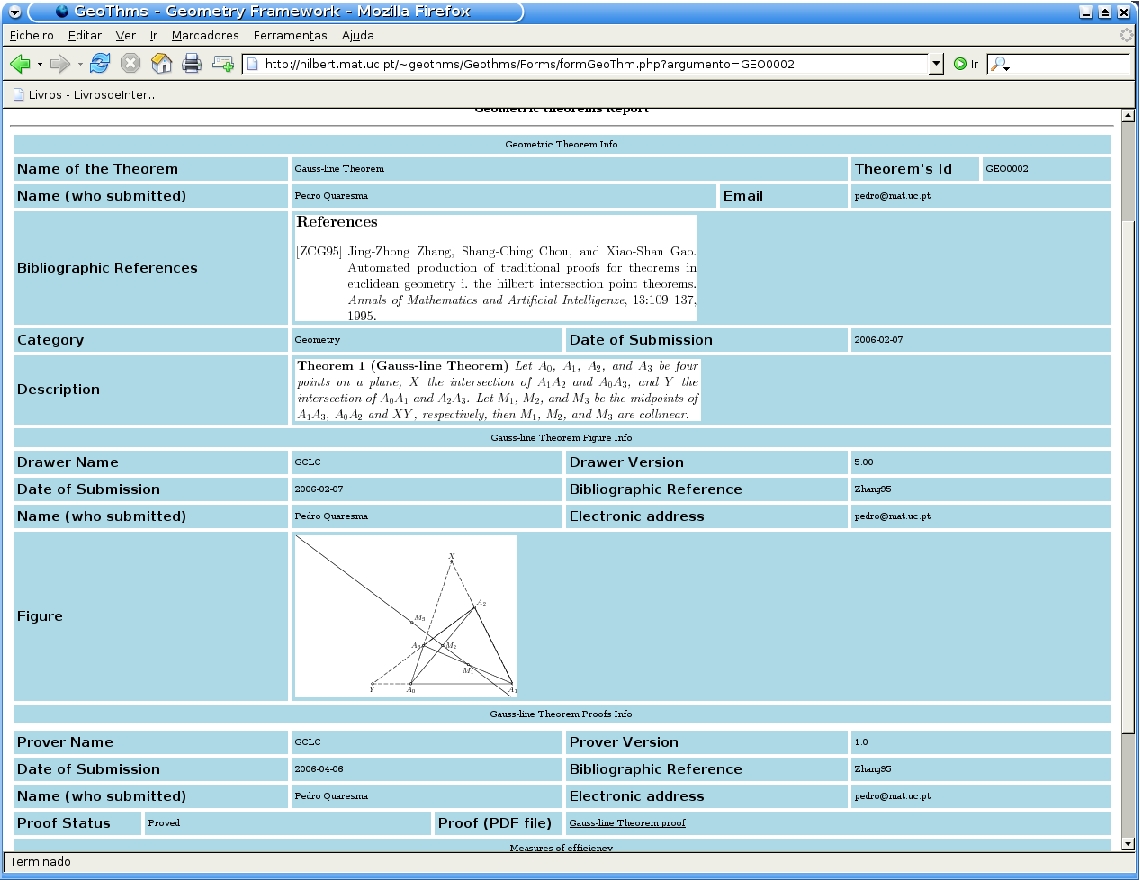The width and height of the screenshot is (1140, 880).
Task: Click the scrollbar up arrow
Action: pos(1128,115)
